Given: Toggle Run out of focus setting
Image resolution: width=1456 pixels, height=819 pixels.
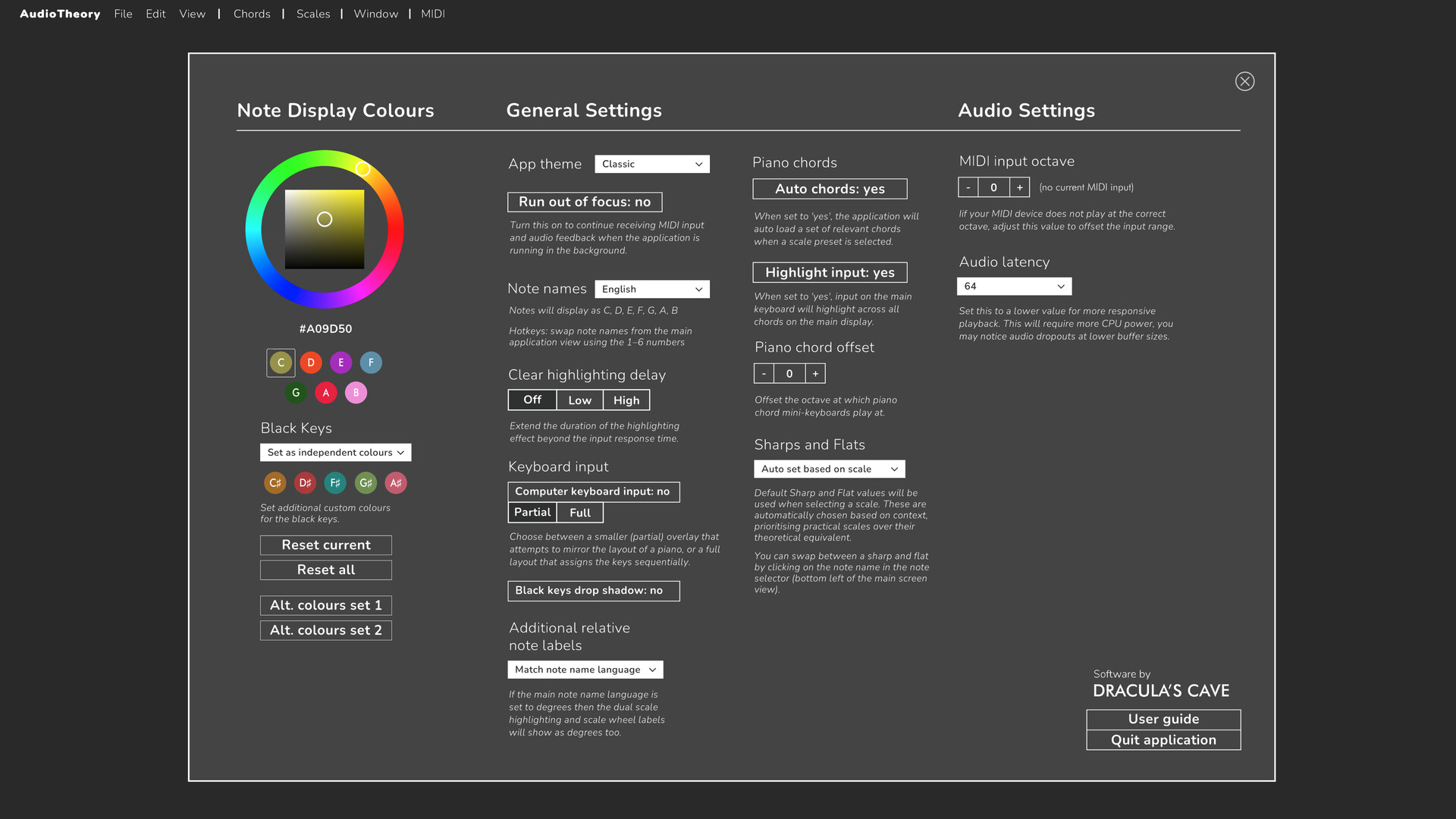Looking at the screenshot, I should (584, 202).
